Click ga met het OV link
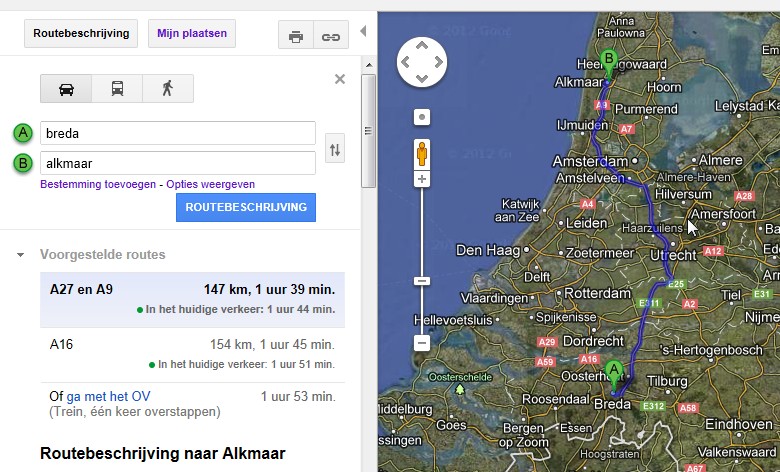This screenshot has width=780, height=472. (108, 397)
